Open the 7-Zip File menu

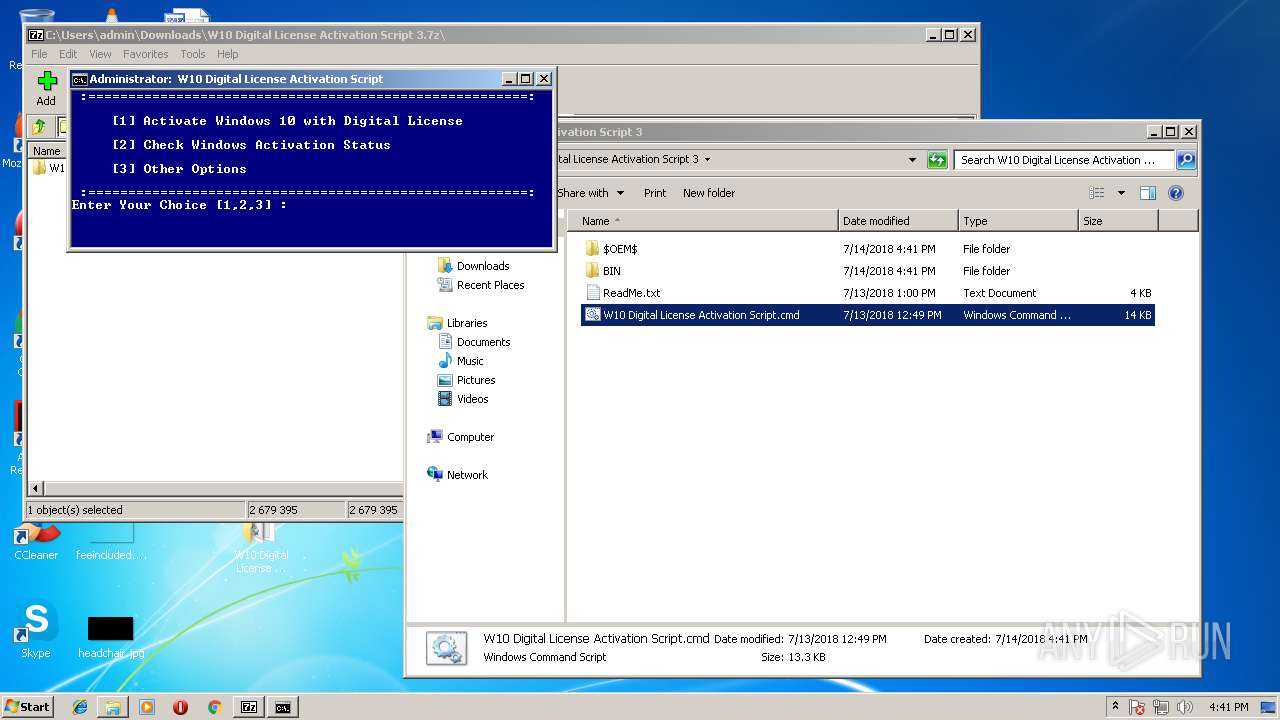39,54
